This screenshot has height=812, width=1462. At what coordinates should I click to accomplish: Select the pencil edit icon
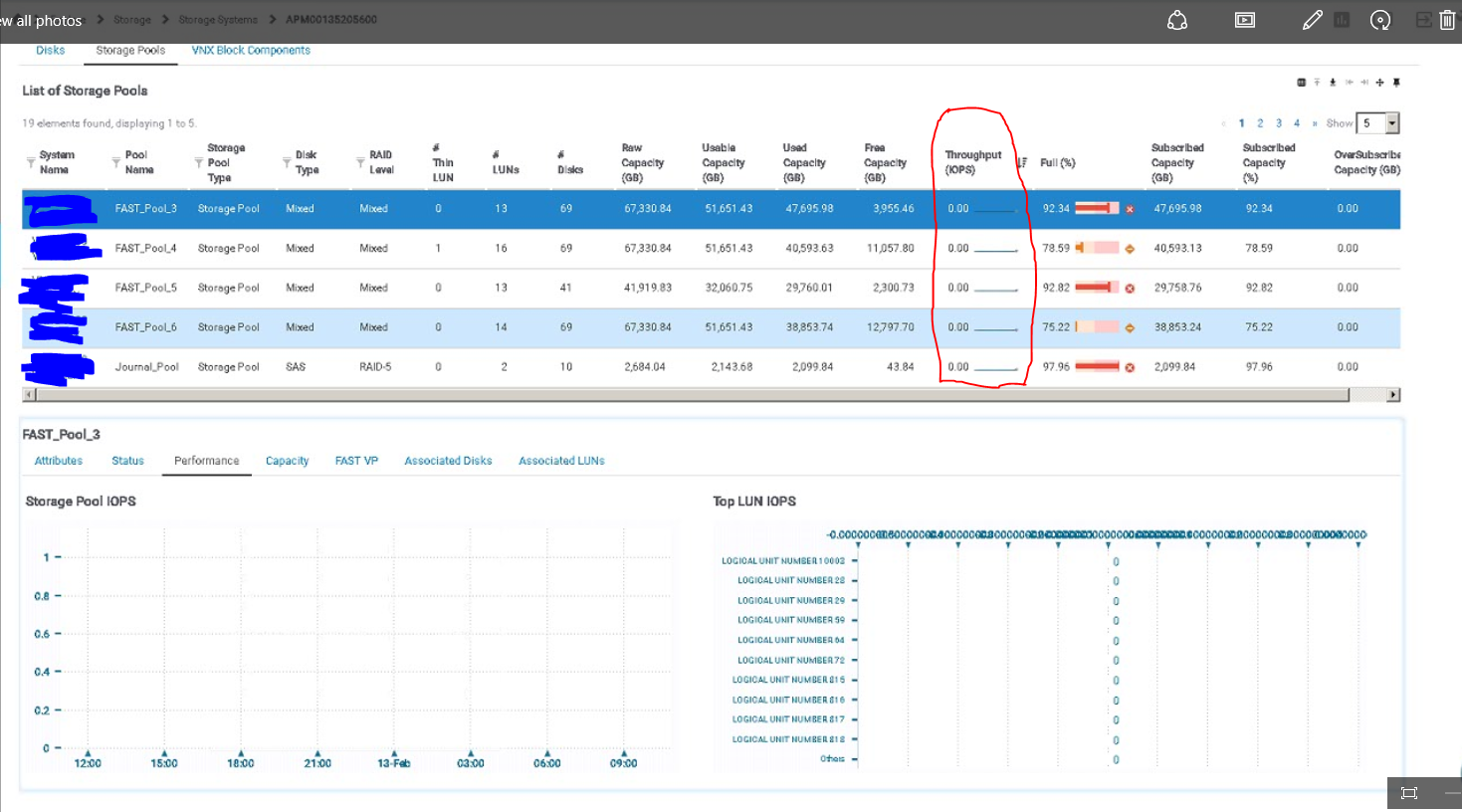[1312, 19]
